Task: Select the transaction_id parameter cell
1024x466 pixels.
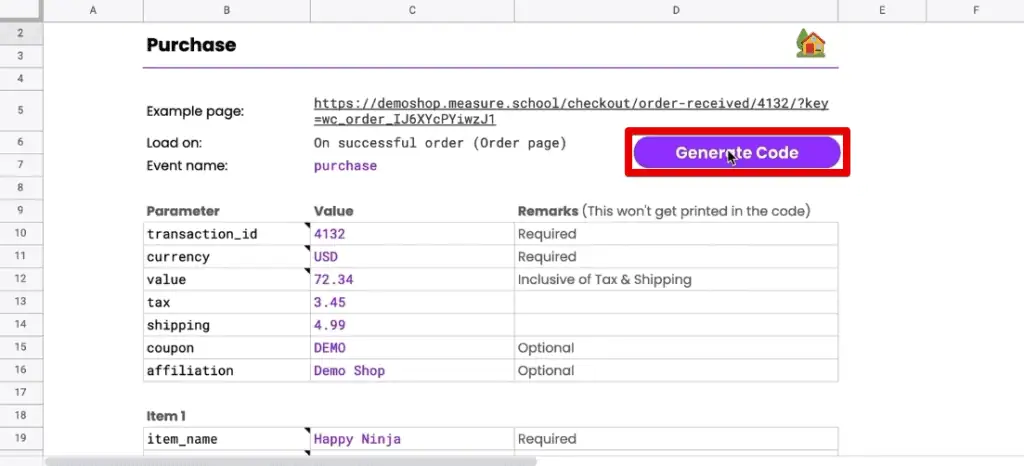Action: [x=227, y=234]
